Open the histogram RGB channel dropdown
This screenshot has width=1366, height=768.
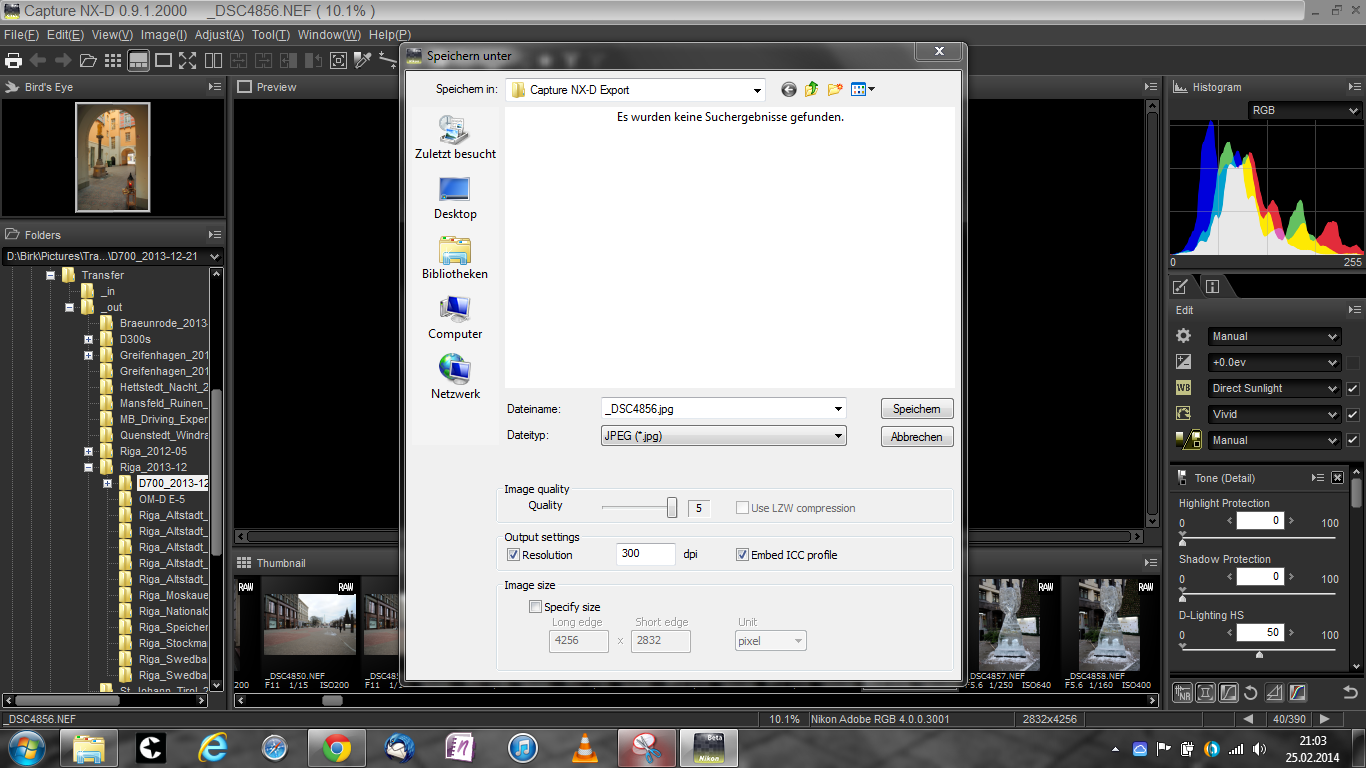click(x=1305, y=111)
